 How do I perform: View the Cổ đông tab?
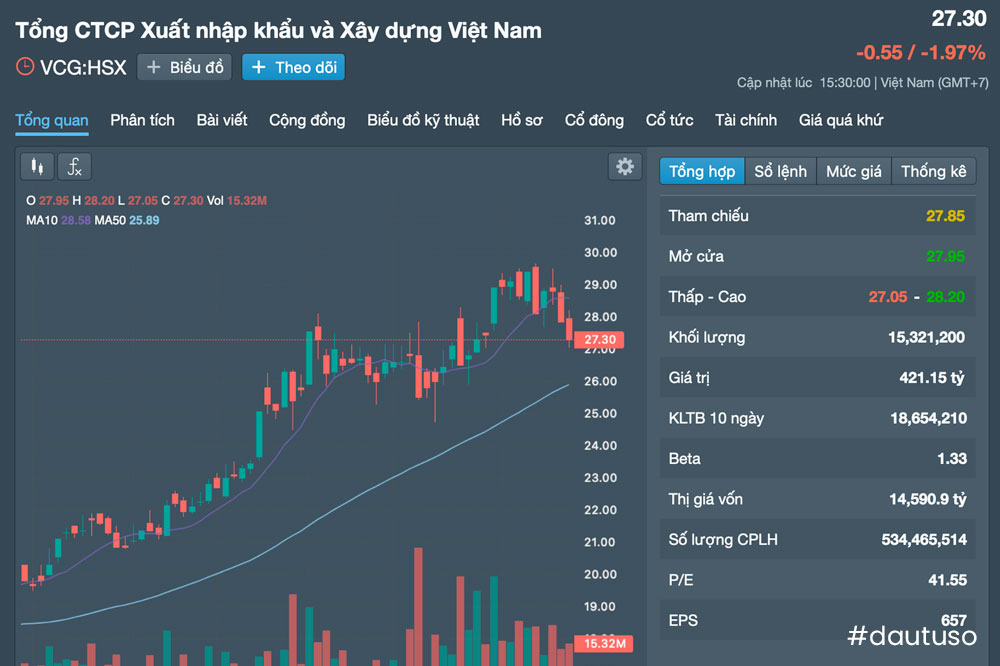[594, 120]
